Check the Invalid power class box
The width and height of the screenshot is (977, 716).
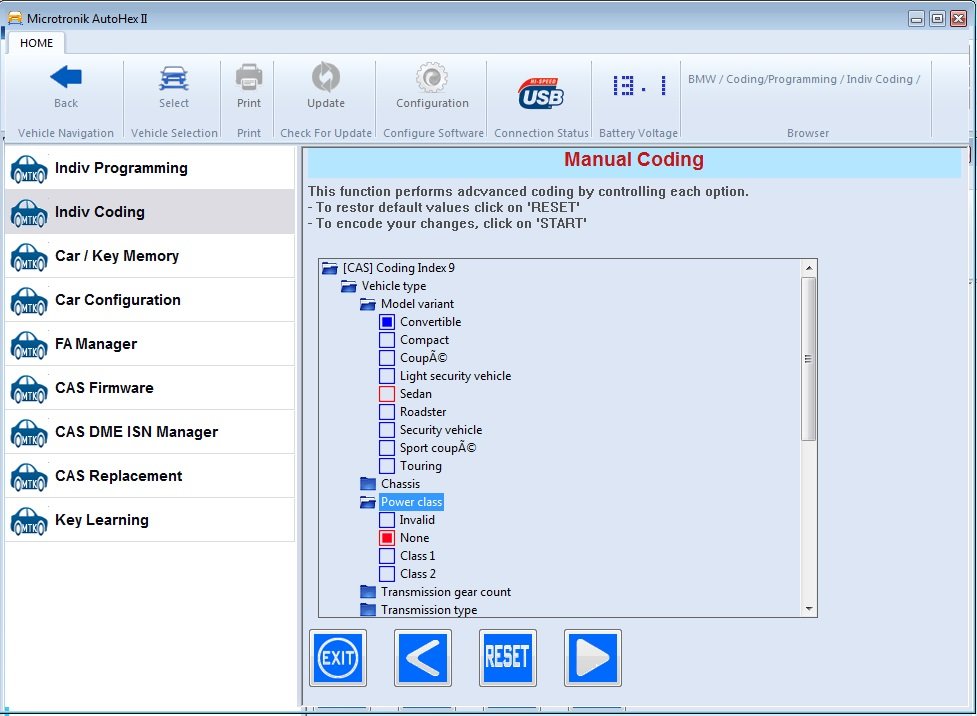click(387, 520)
